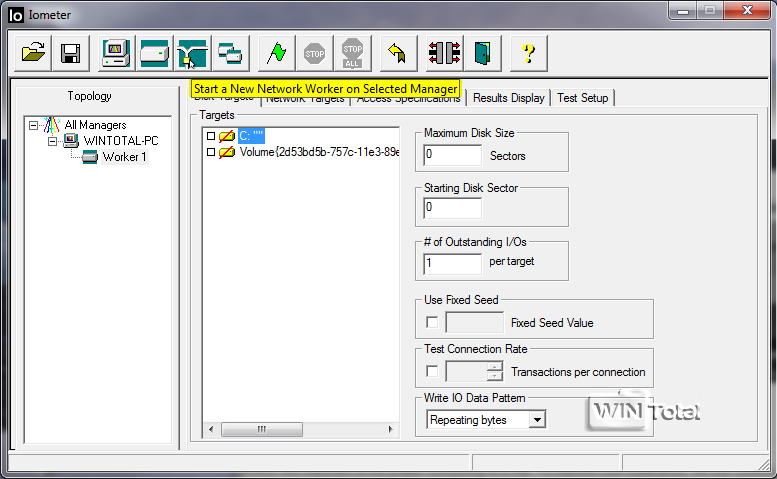
Task: Save test configuration floppy disk icon
Action: coord(70,53)
